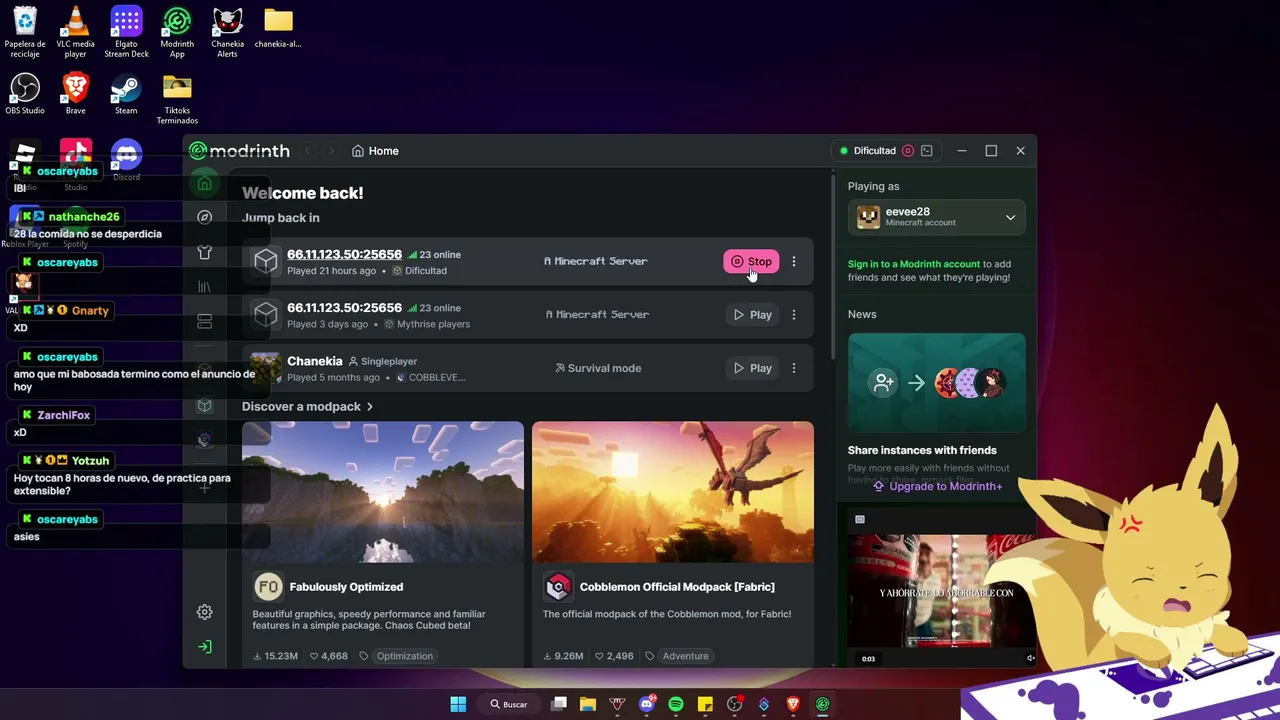The height and width of the screenshot is (720, 1280).
Task: Open Spotify from the taskbar
Action: tap(676, 704)
